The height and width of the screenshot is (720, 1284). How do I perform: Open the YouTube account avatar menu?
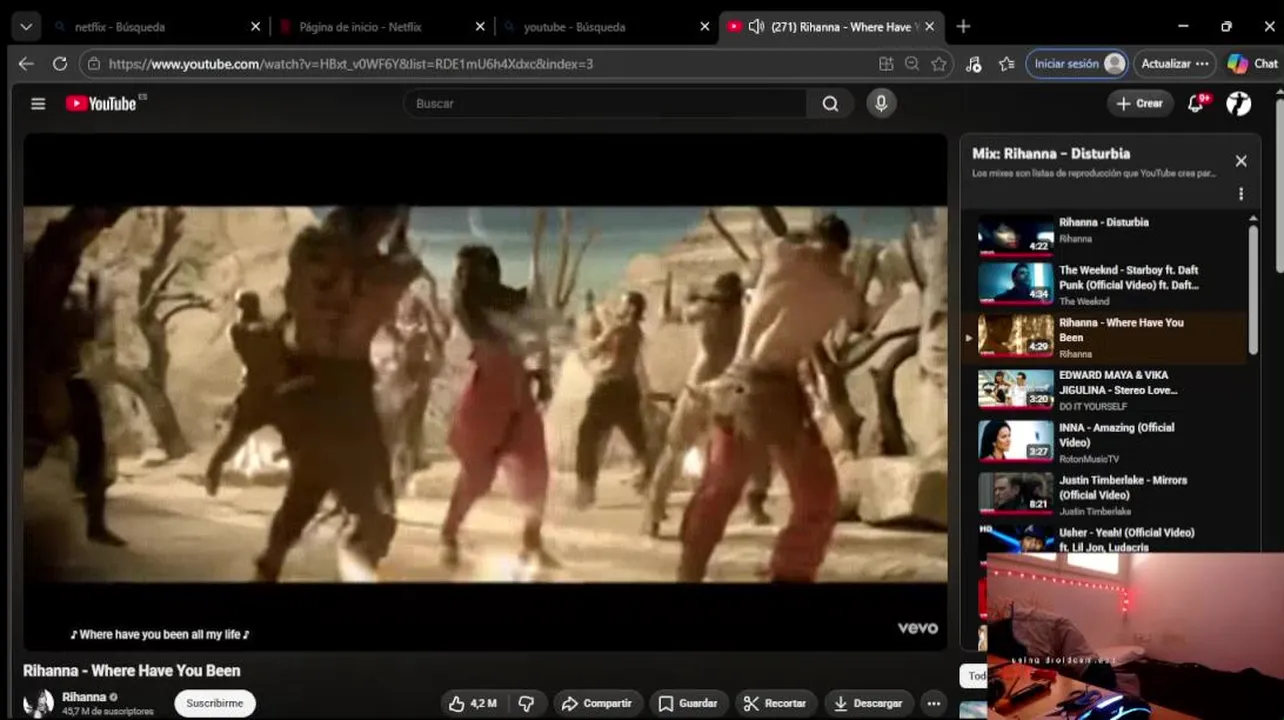[x=1239, y=103]
